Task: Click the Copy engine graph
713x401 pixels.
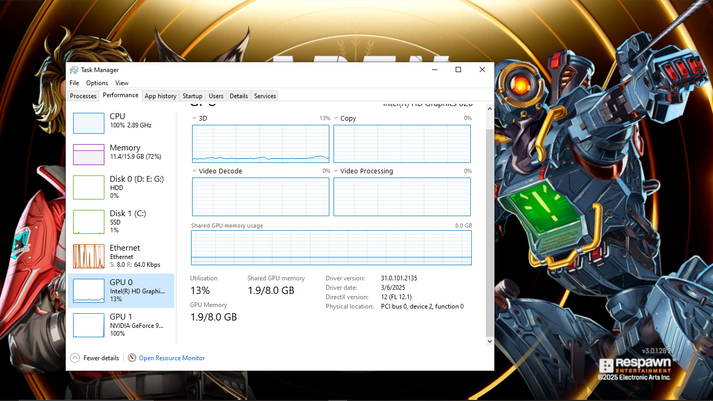Action: pos(402,144)
